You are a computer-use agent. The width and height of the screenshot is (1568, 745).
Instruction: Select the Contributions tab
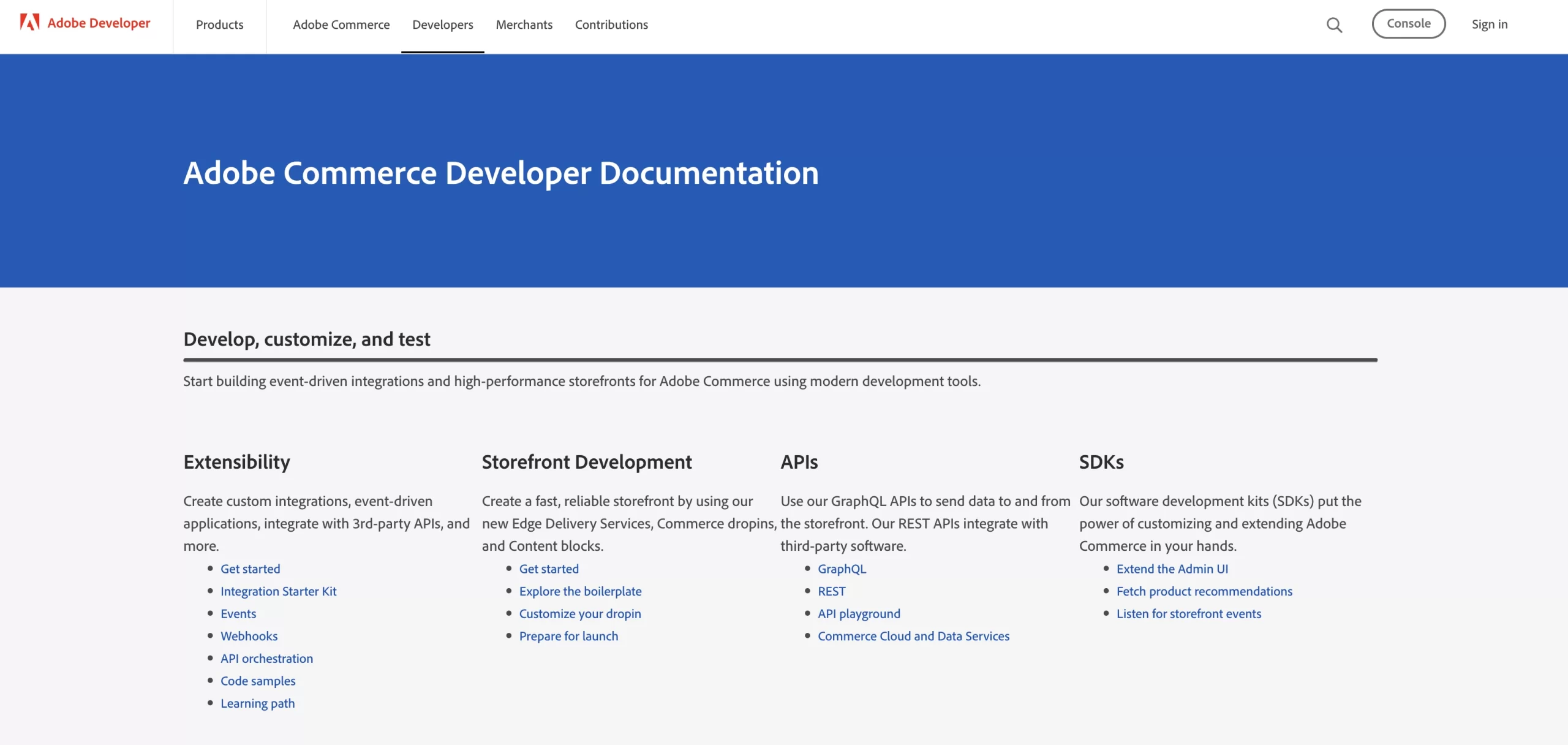point(611,25)
